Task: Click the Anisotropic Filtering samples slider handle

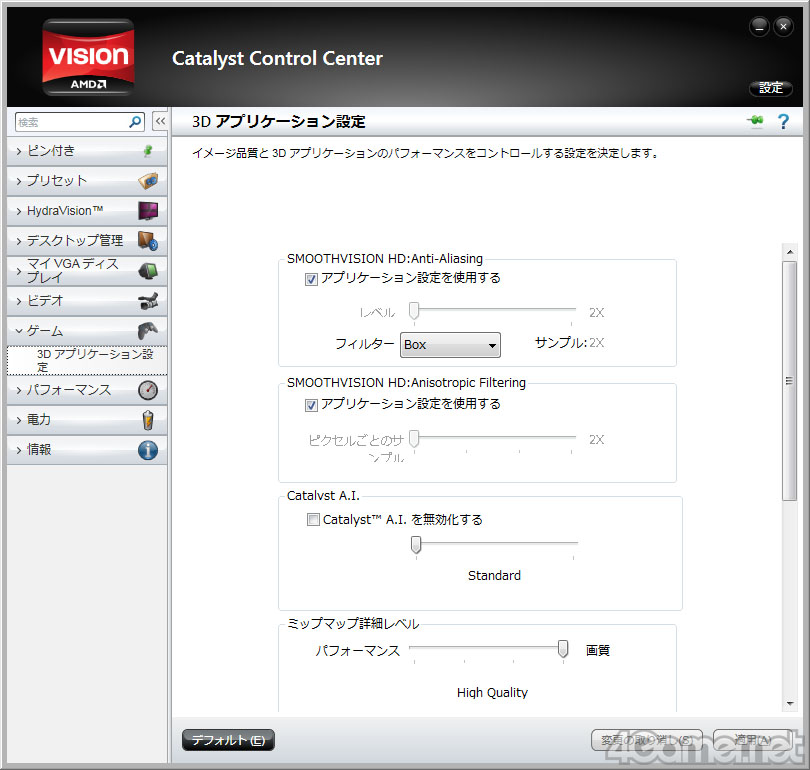Action: tap(414, 439)
